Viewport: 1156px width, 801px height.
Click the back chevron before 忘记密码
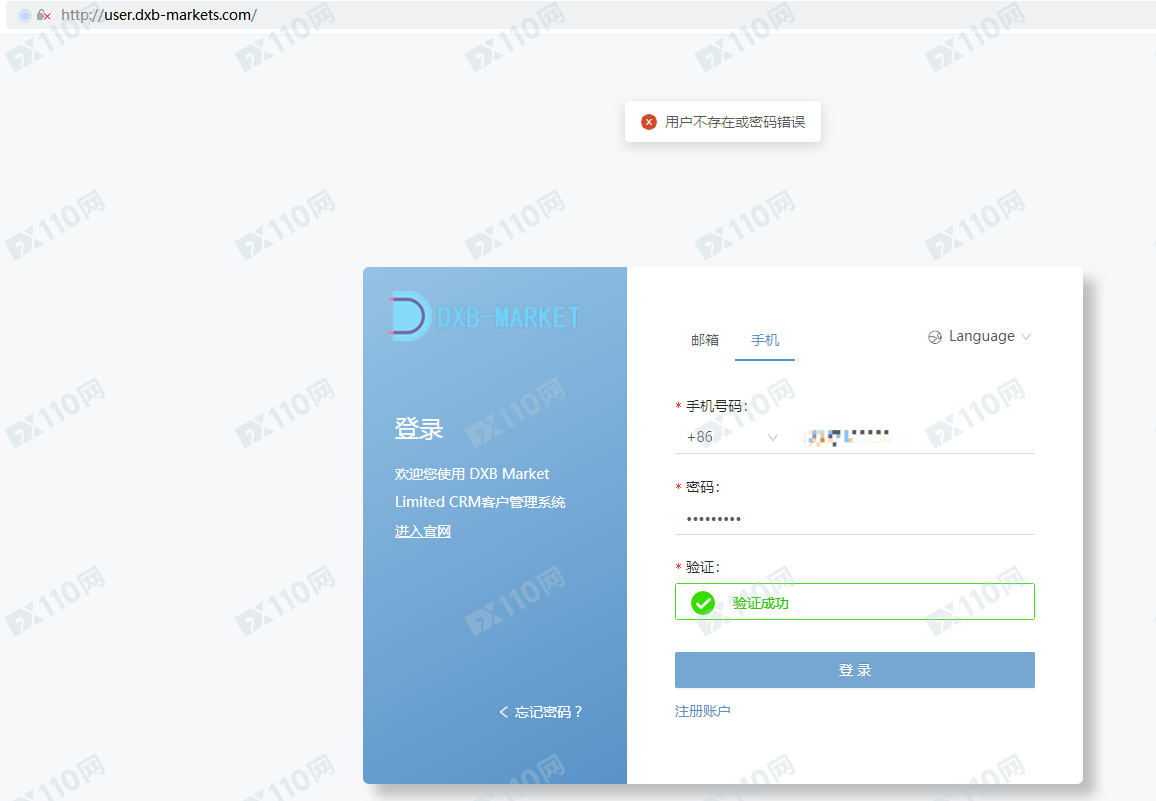504,712
